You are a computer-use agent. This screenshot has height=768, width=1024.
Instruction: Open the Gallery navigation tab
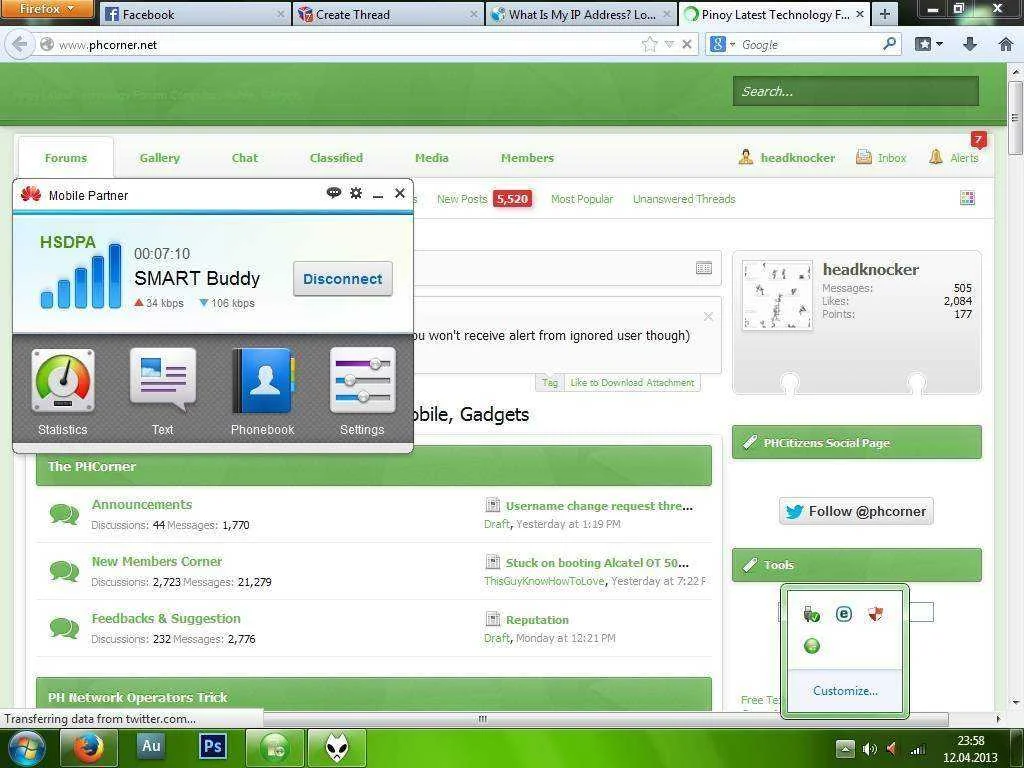tap(159, 157)
